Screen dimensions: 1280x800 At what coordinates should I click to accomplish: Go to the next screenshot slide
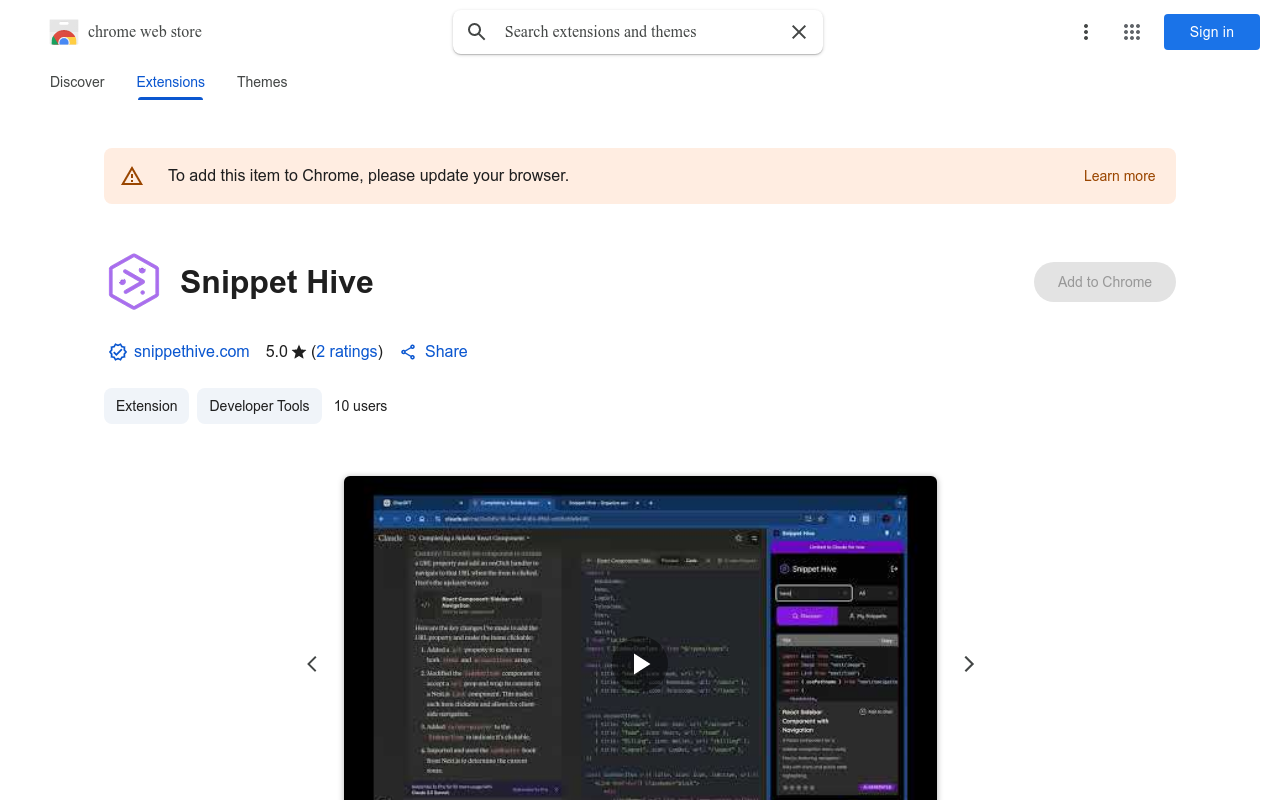(x=968, y=664)
